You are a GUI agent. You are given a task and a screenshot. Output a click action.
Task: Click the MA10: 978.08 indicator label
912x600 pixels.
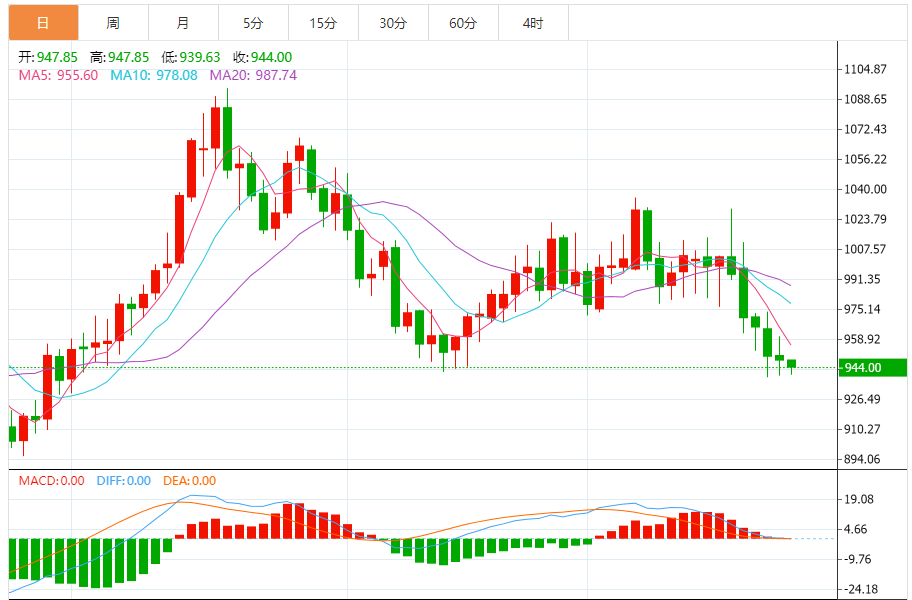coord(154,75)
